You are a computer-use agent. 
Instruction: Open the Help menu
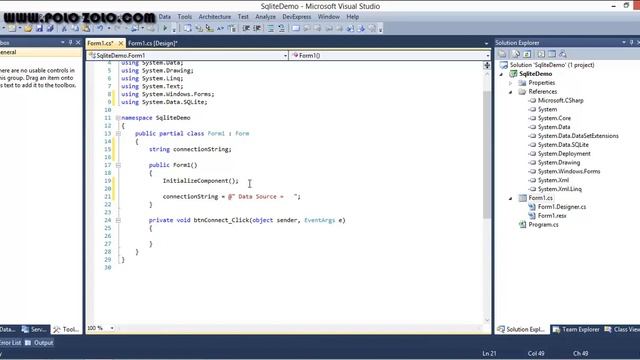[x=353, y=17]
